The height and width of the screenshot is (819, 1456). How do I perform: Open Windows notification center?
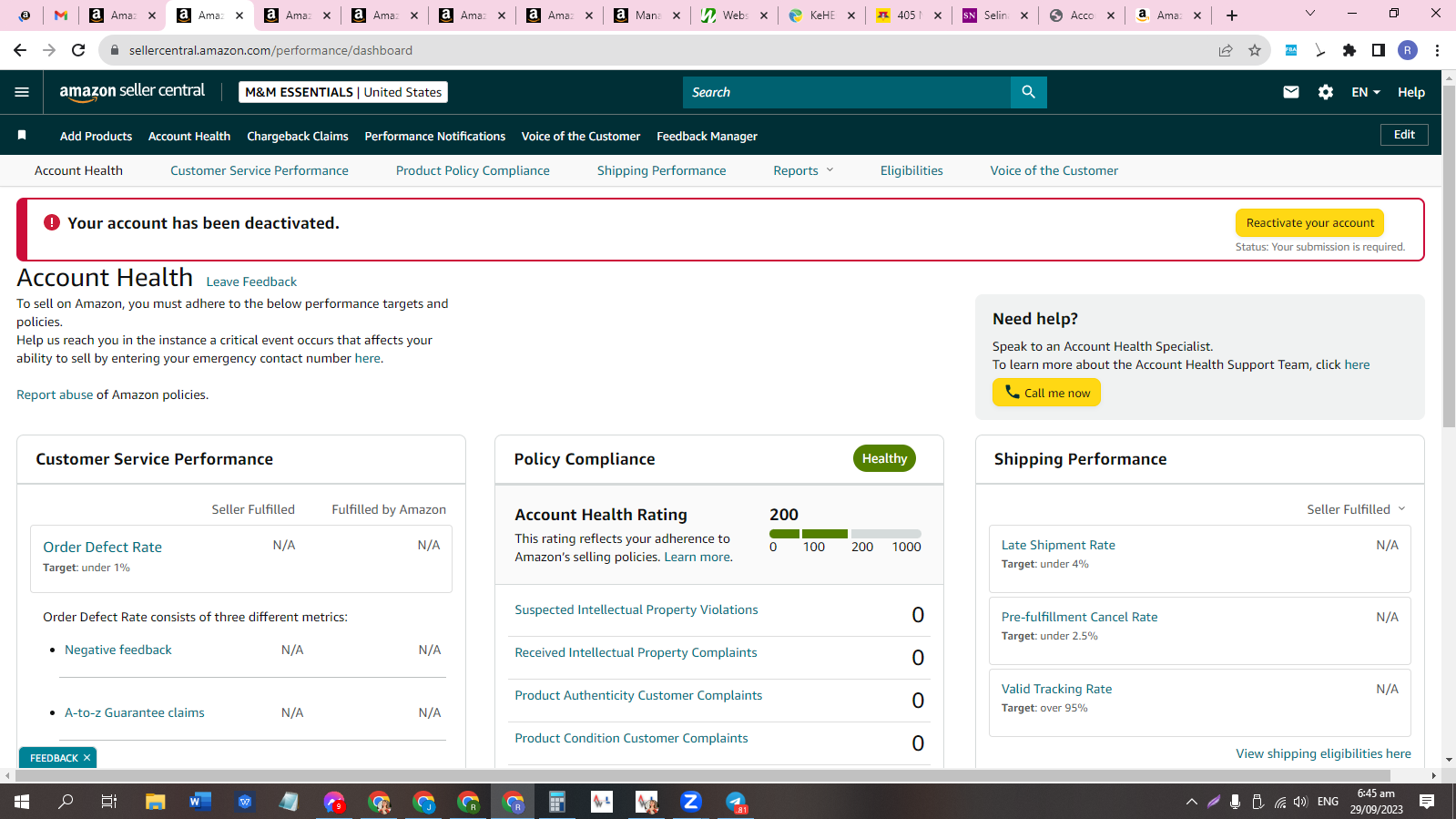coord(1427,802)
